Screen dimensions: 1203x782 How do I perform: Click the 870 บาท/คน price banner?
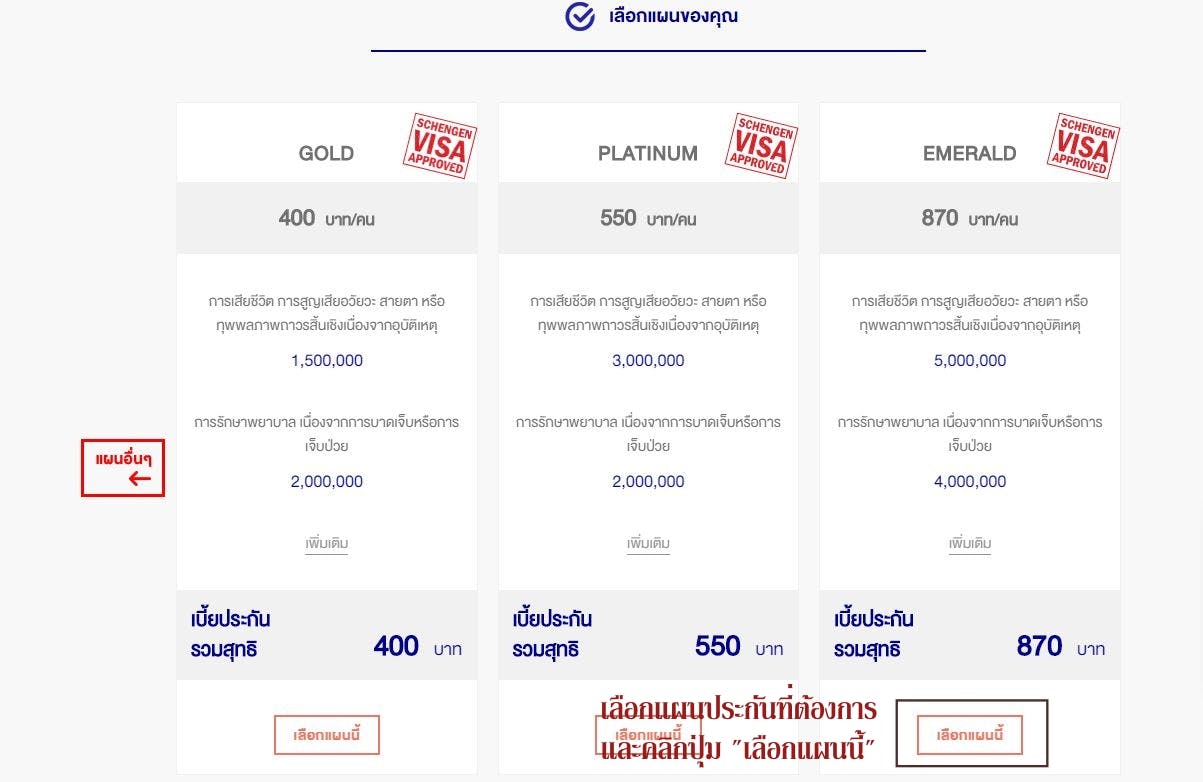pyautogui.click(x=970, y=218)
